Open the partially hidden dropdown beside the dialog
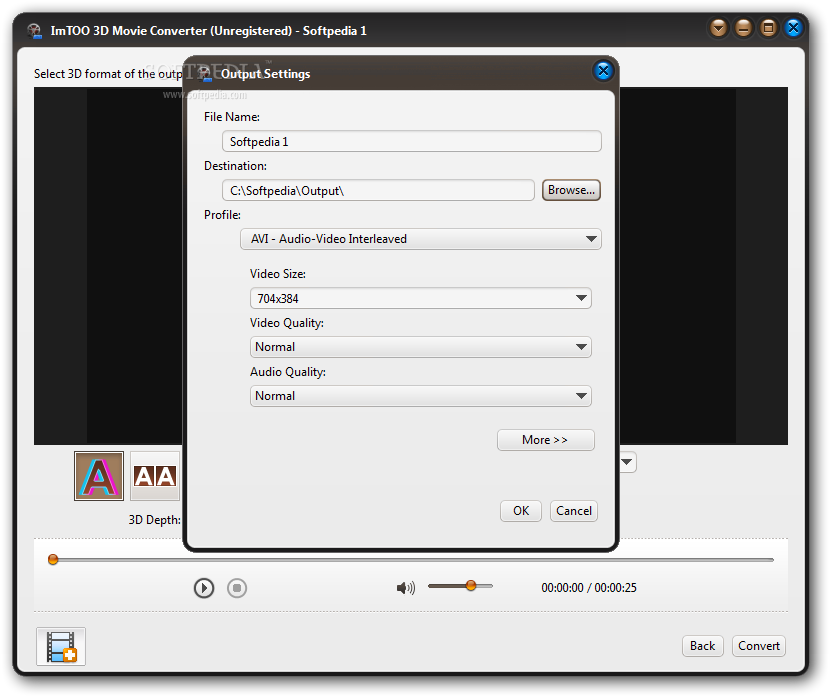Viewport: 830px width, 697px height. (x=627, y=462)
